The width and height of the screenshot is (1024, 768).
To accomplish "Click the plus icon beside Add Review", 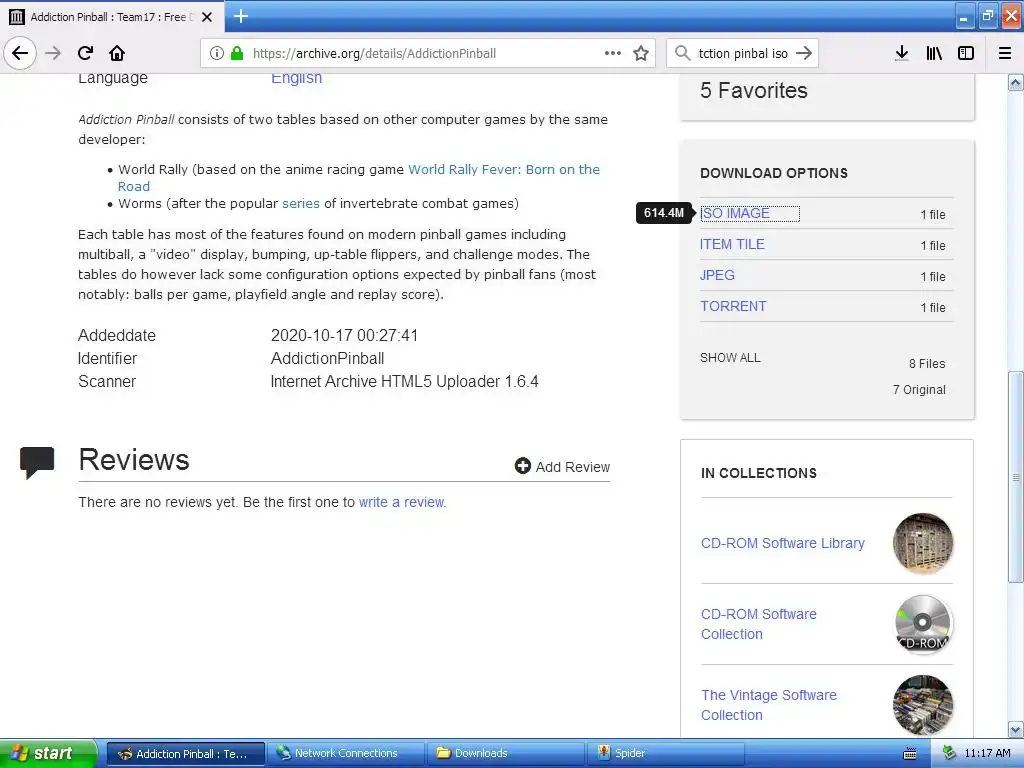I will pyautogui.click(x=522, y=466).
